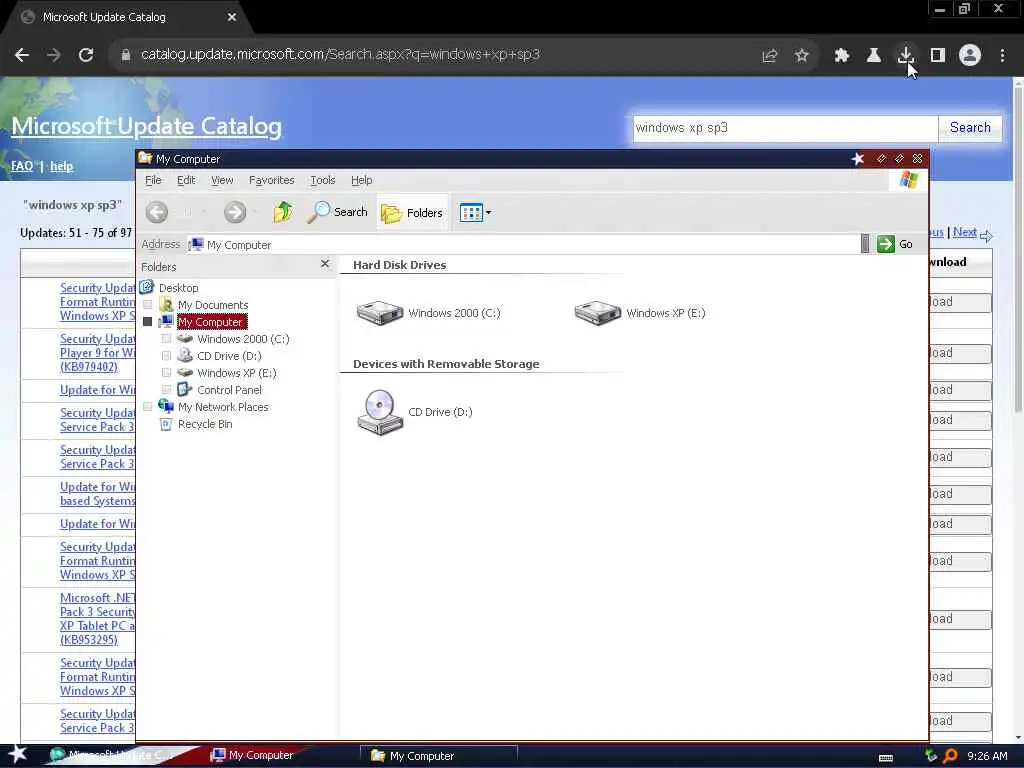Screen dimensions: 1024x768
Task: Open the keyboard tray icon
Action: click(886, 758)
